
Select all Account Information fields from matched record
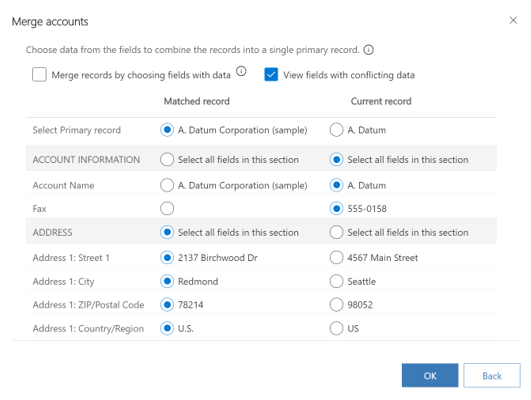click(167, 160)
